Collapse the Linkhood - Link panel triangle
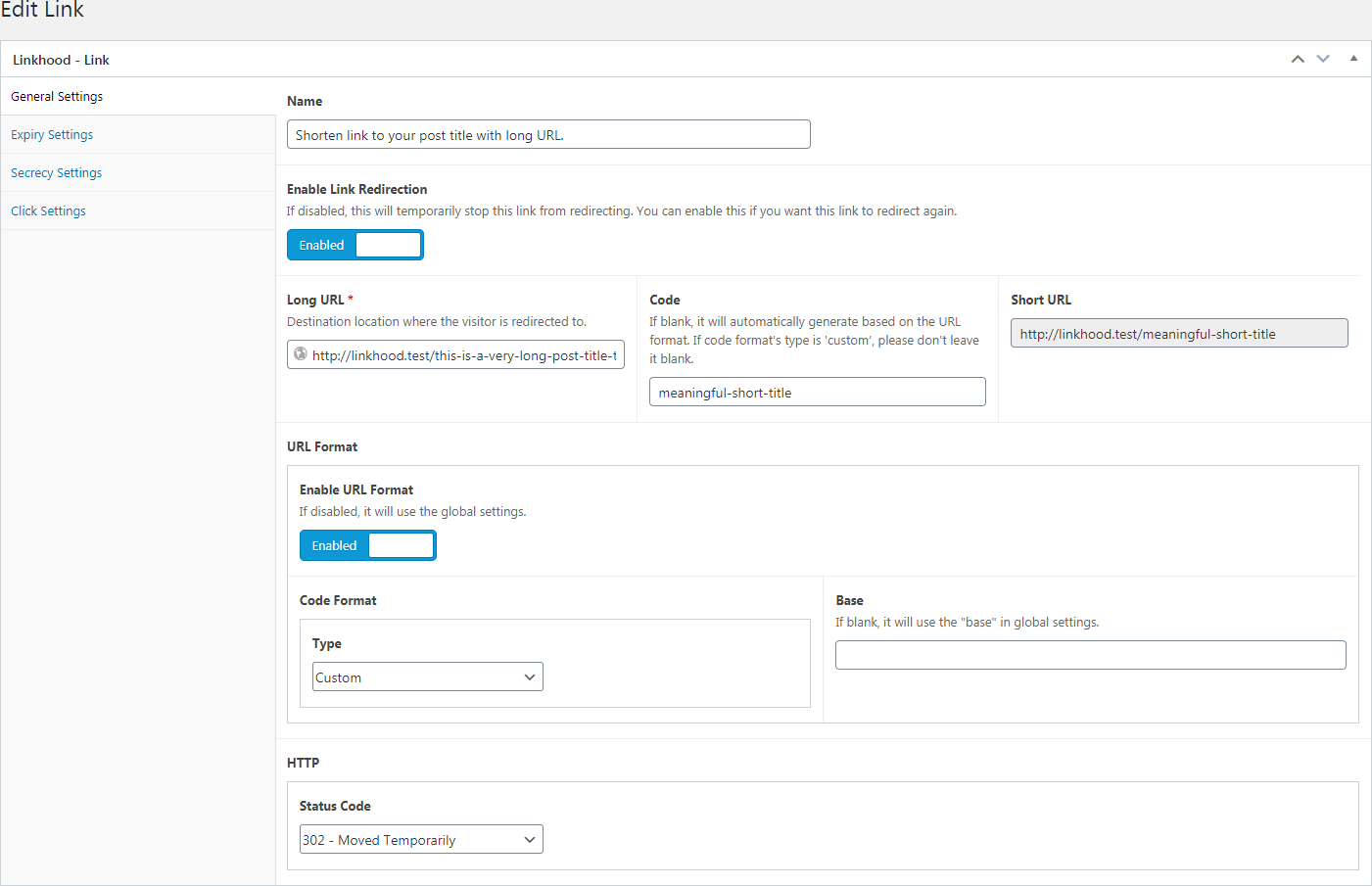Viewport: 1372px width, 886px height. [1353, 59]
